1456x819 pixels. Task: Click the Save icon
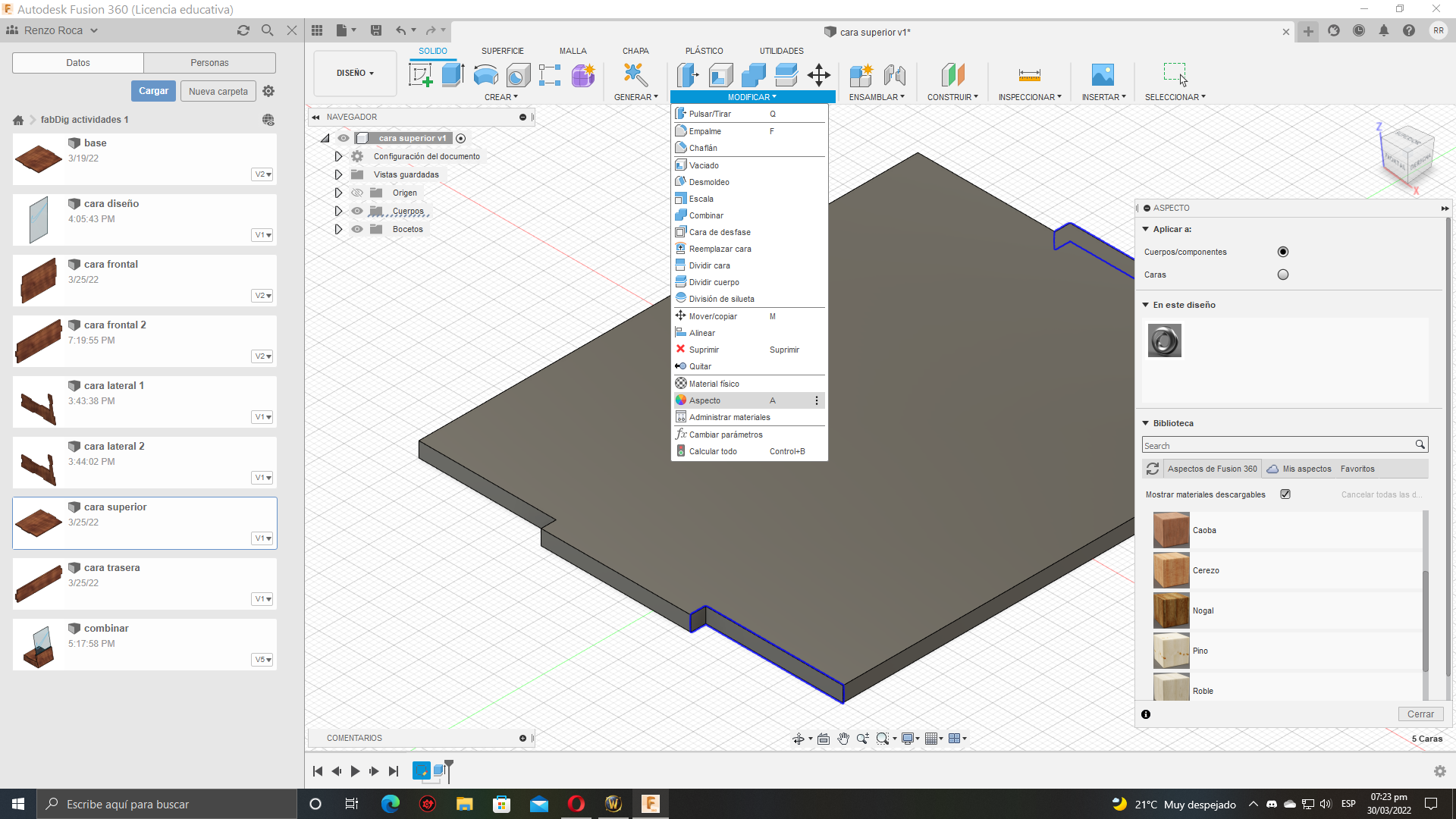tap(375, 30)
